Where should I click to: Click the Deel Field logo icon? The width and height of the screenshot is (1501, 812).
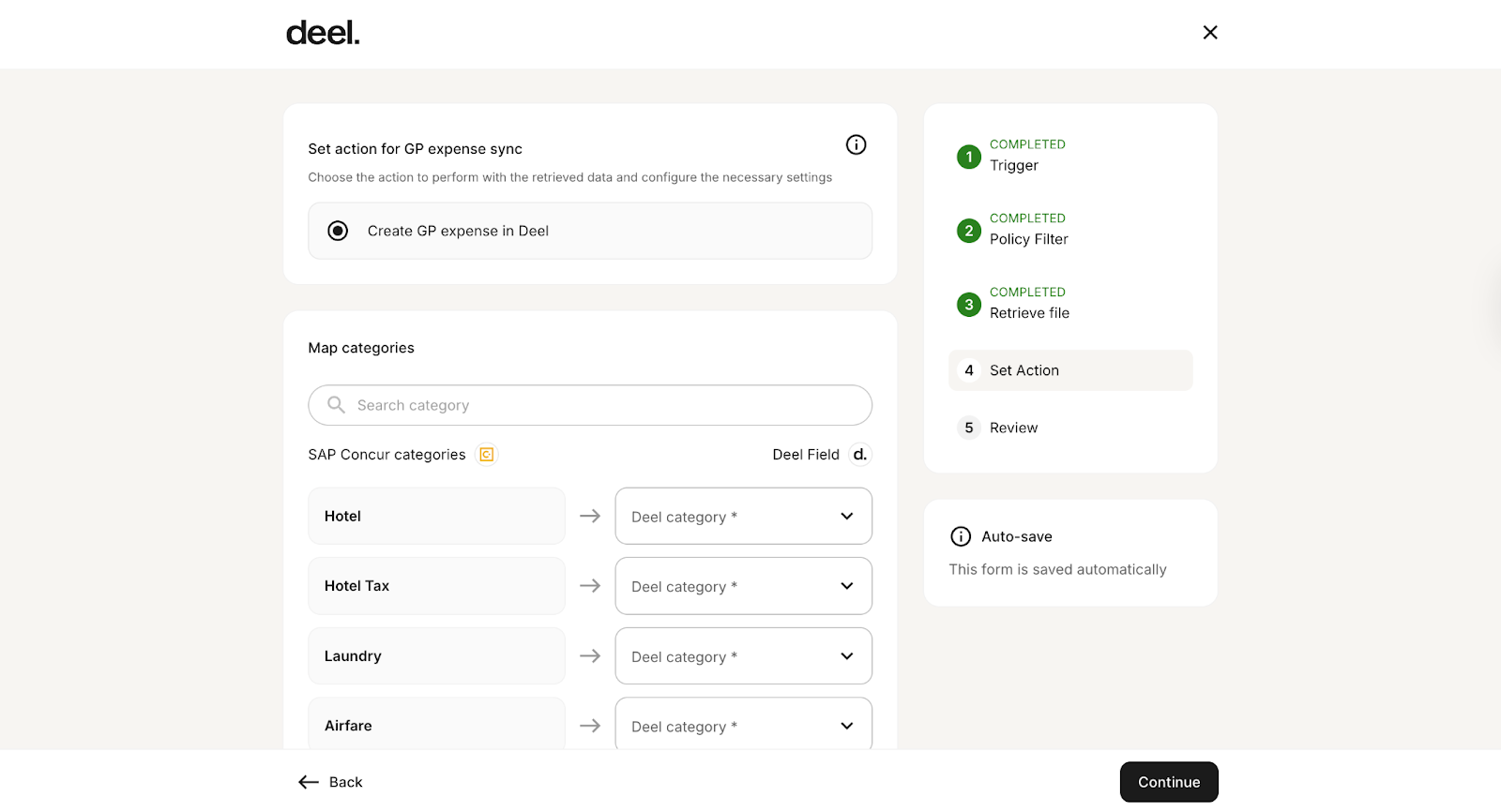coord(859,455)
